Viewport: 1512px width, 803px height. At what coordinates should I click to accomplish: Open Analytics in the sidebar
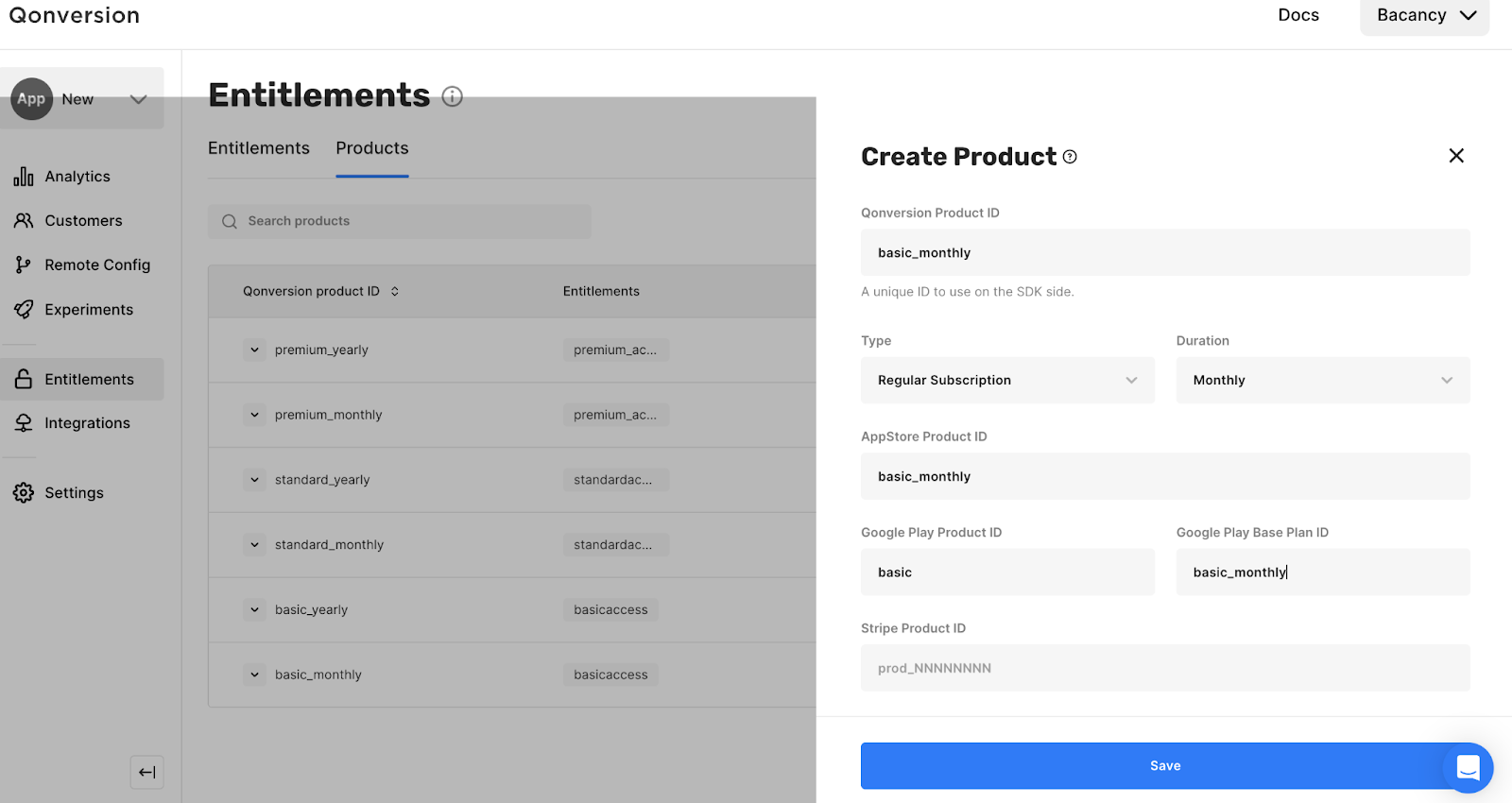coord(77,177)
